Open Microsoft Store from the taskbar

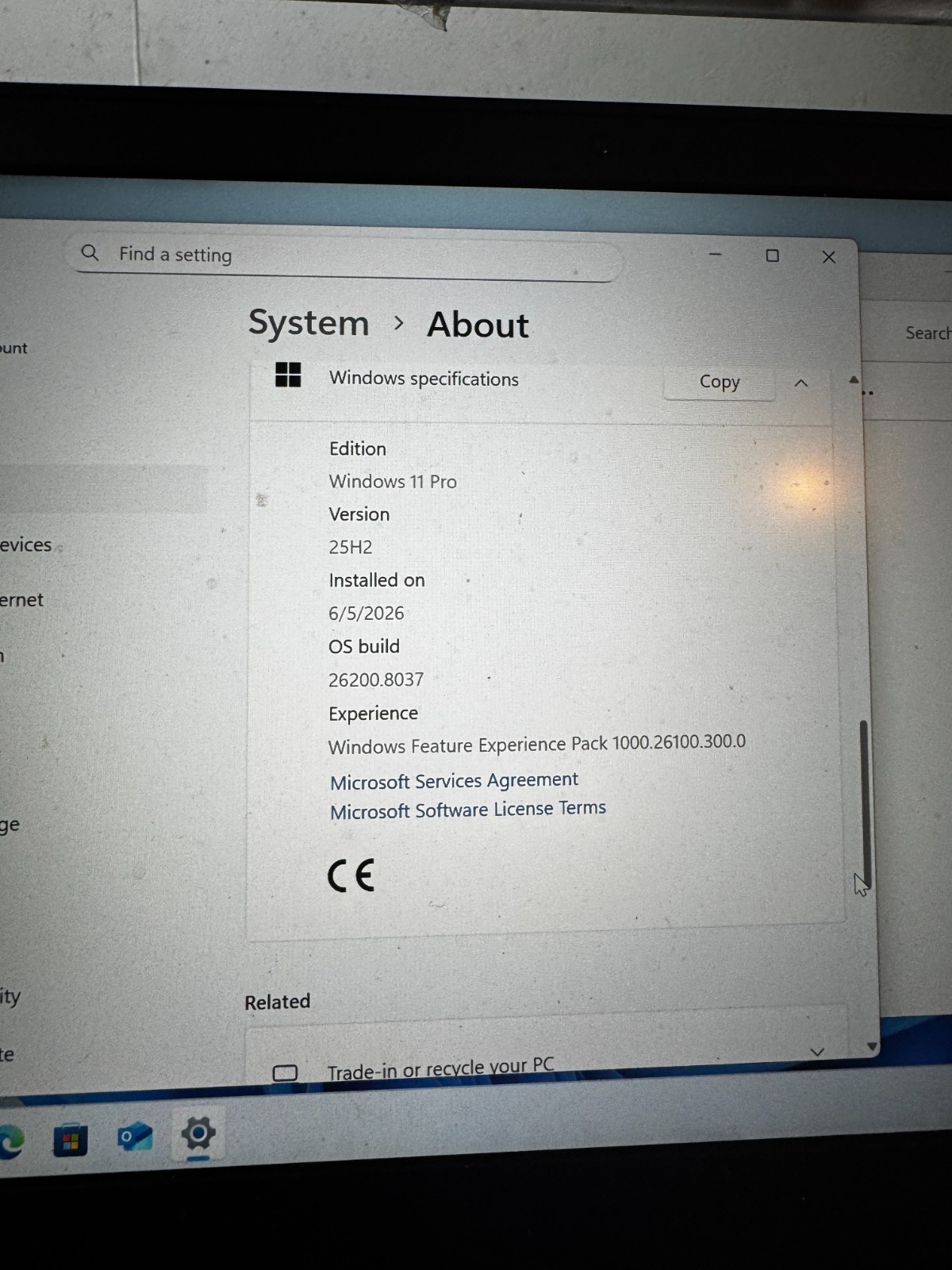(71, 1141)
